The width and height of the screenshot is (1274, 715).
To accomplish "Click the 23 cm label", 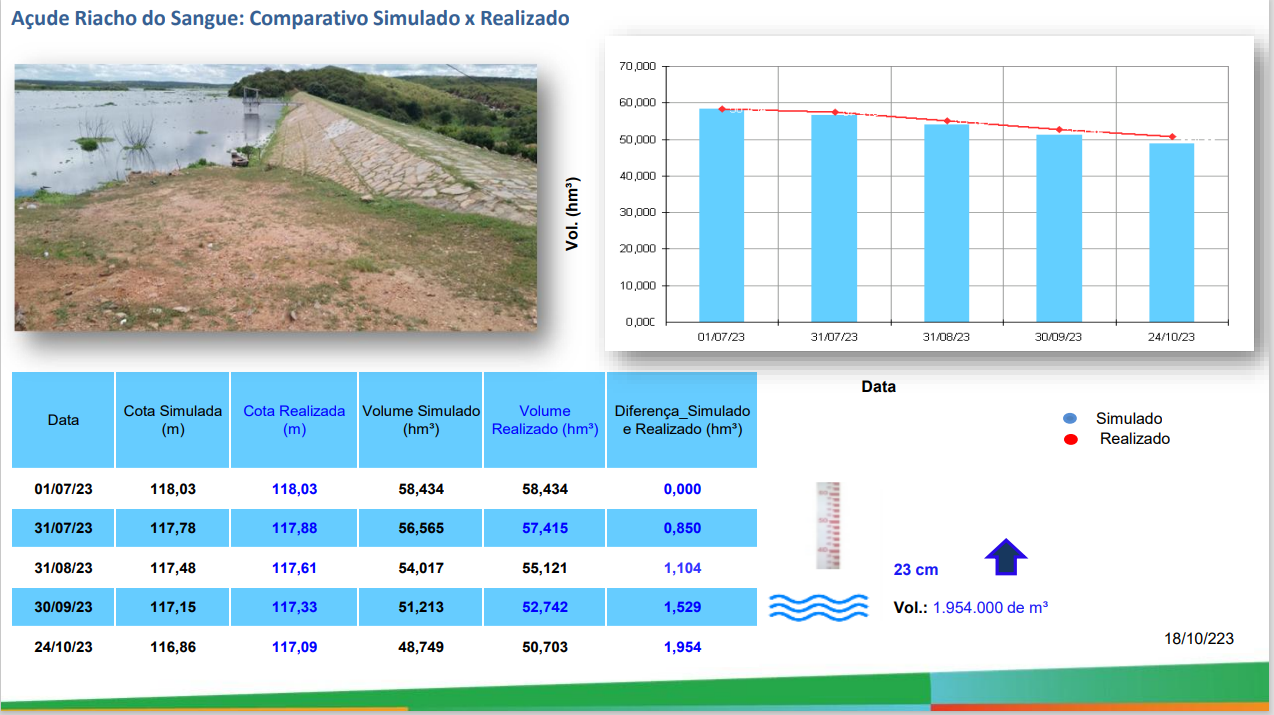I will click(x=916, y=570).
